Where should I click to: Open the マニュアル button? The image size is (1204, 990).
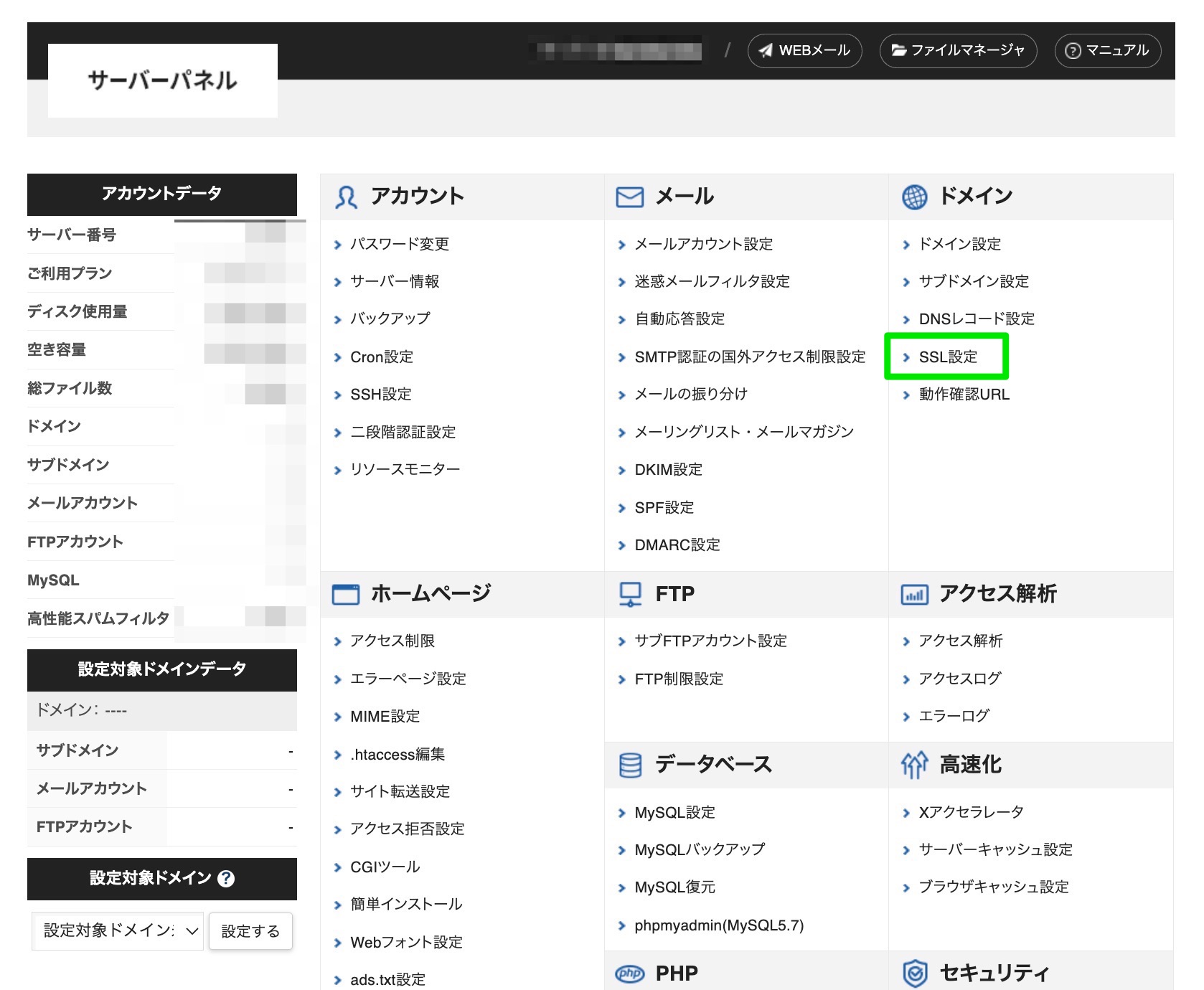(1107, 50)
